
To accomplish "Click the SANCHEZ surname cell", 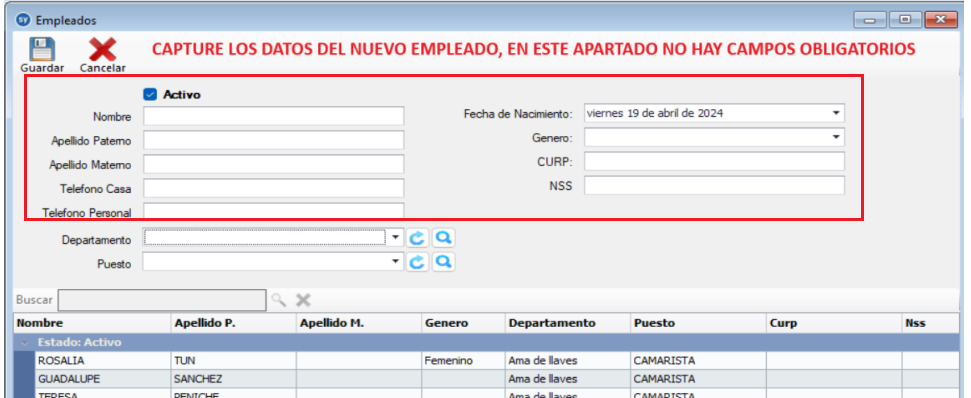I will click(x=233, y=378).
